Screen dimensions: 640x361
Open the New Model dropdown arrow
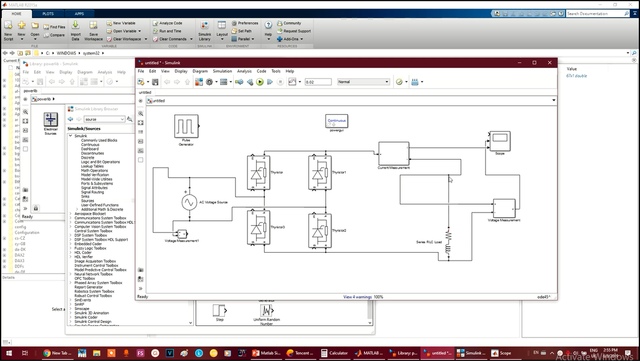click(x=148, y=82)
